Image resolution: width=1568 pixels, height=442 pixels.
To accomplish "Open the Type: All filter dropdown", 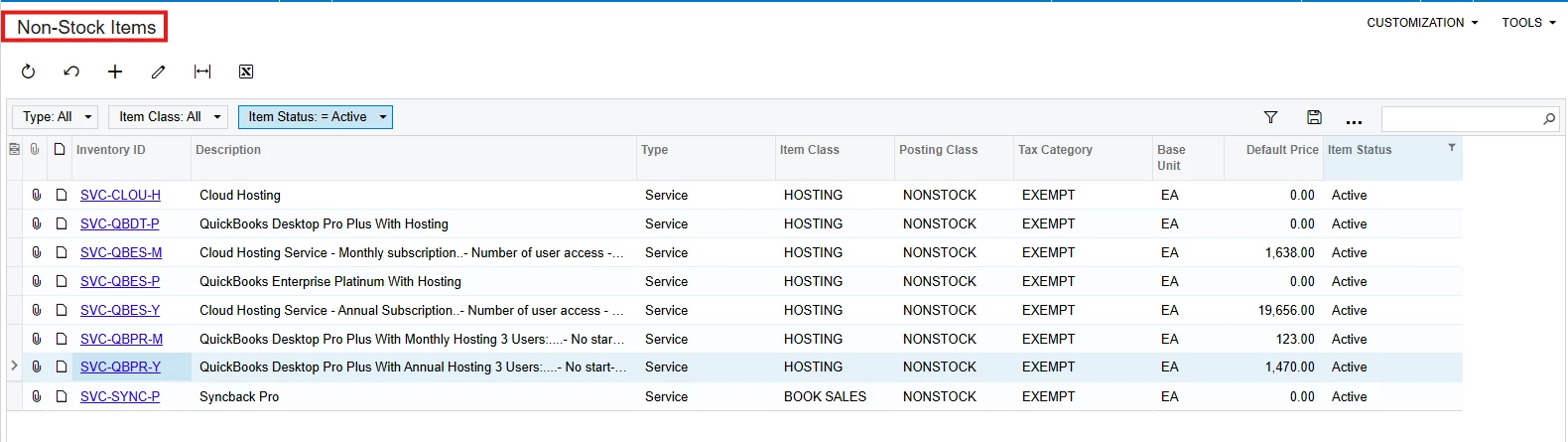I will (55, 117).
